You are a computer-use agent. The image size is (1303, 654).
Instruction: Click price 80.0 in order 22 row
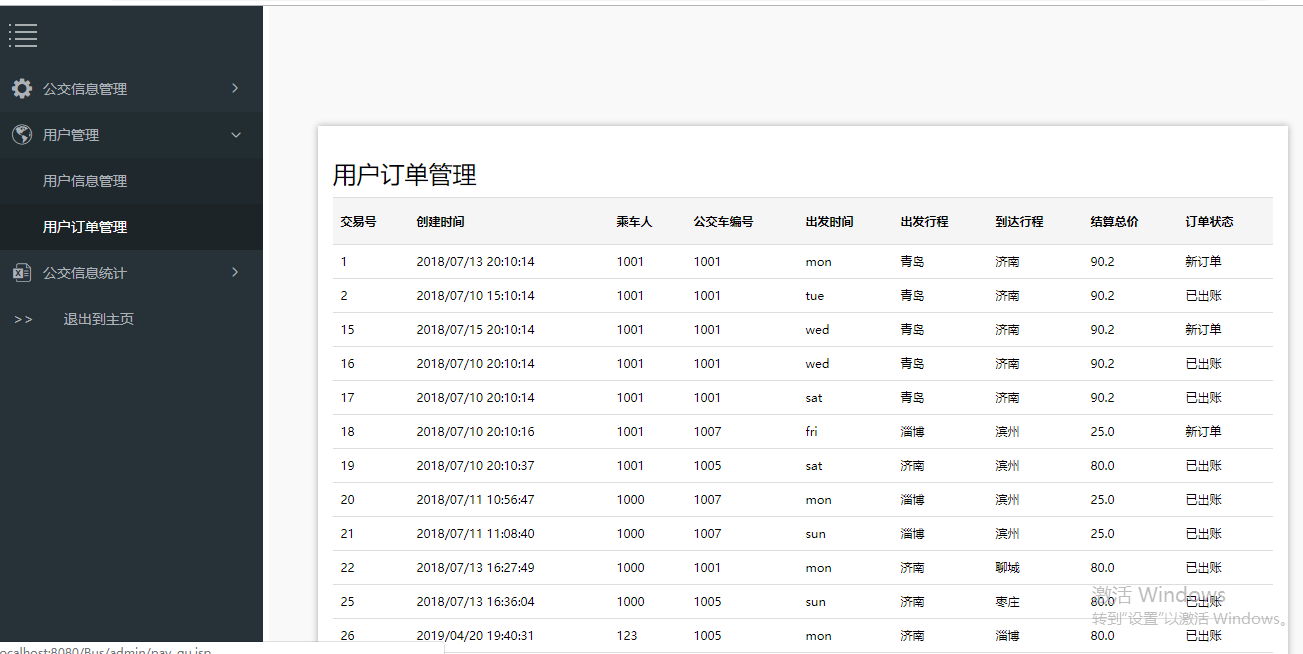click(x=1102, y=568)
